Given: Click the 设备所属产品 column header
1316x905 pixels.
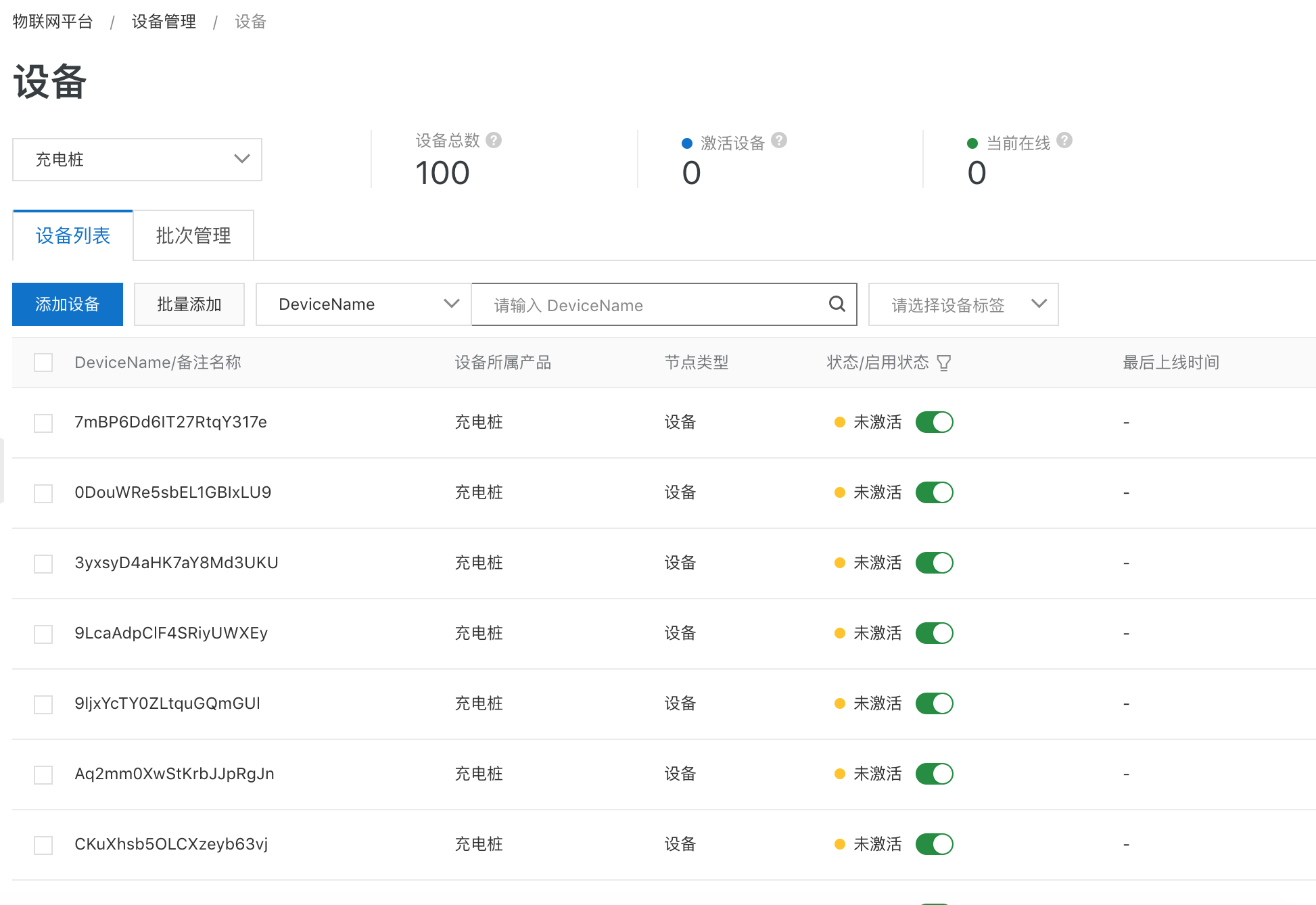Looking at the screenshot, I should [503, 363].
